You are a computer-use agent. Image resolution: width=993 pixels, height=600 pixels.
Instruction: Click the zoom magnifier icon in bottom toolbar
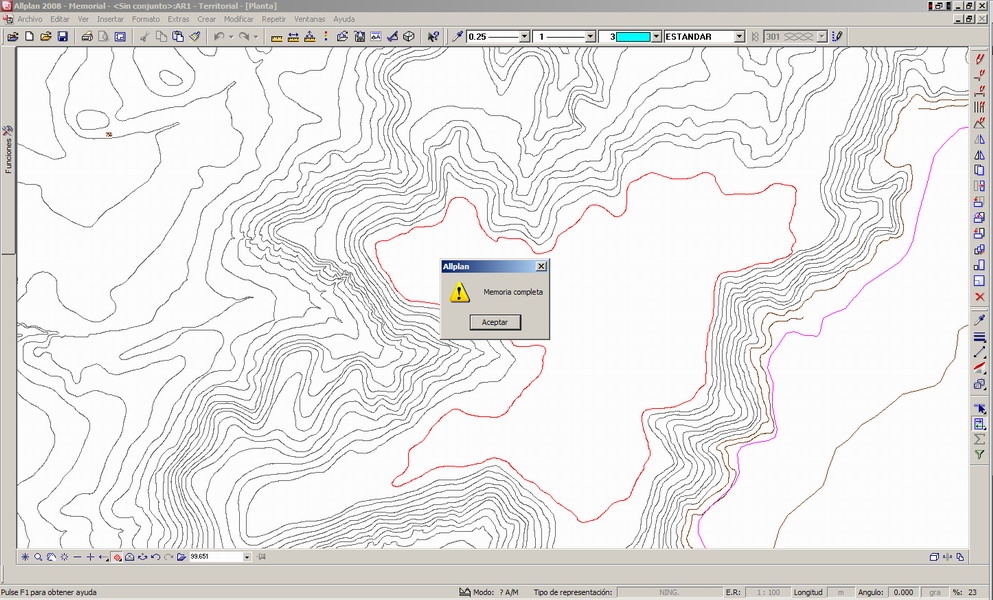coord(38,557)
